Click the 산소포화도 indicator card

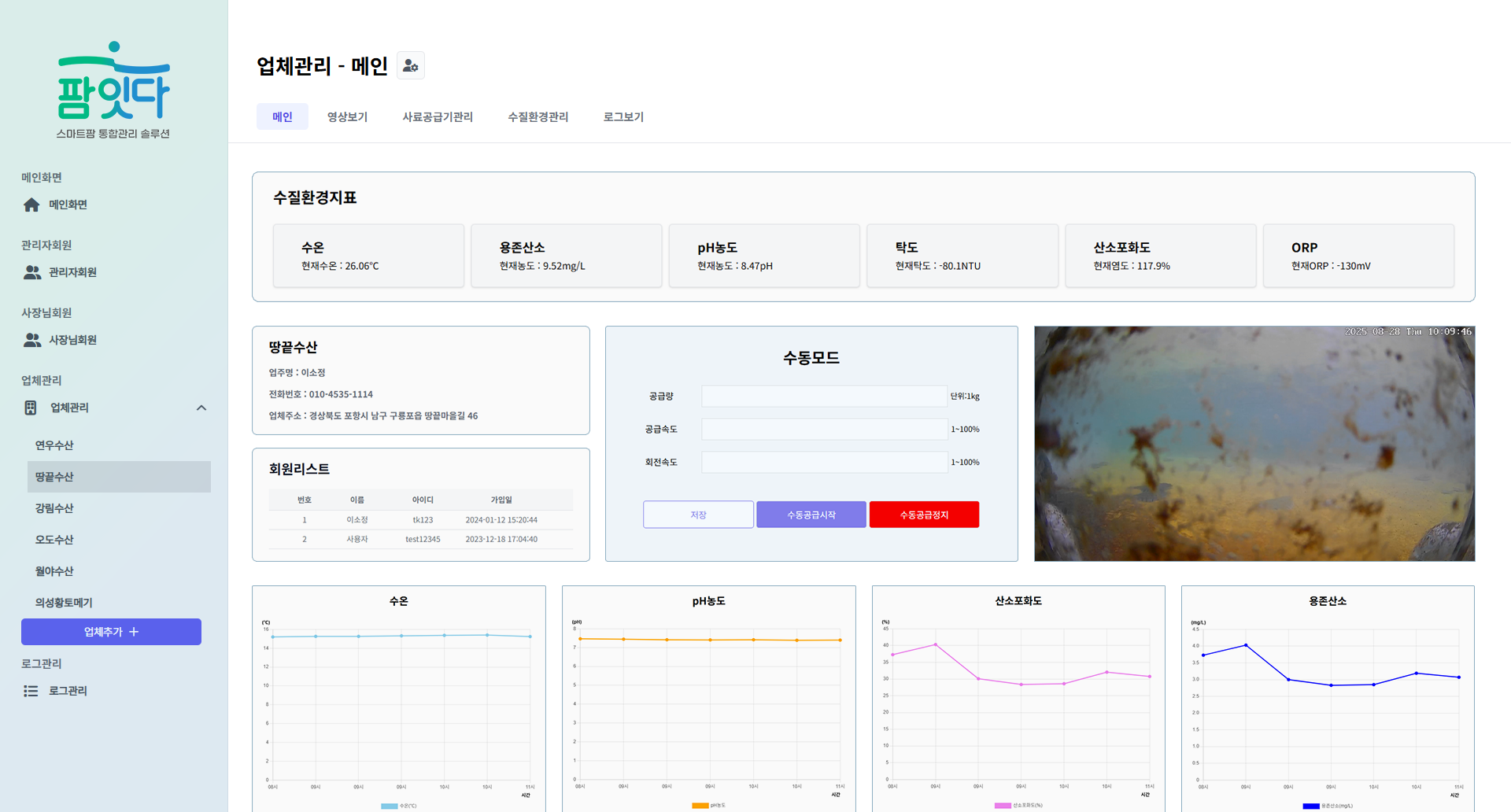pos(1161,256)
